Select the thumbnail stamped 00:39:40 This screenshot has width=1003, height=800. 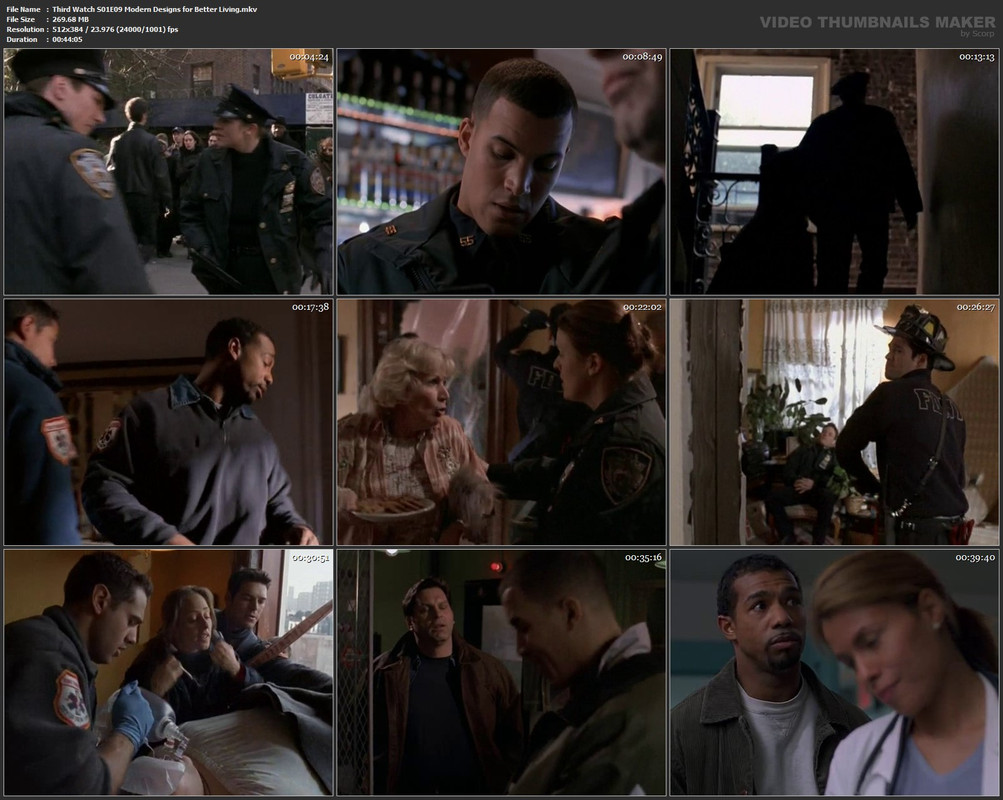coord(834,672)
